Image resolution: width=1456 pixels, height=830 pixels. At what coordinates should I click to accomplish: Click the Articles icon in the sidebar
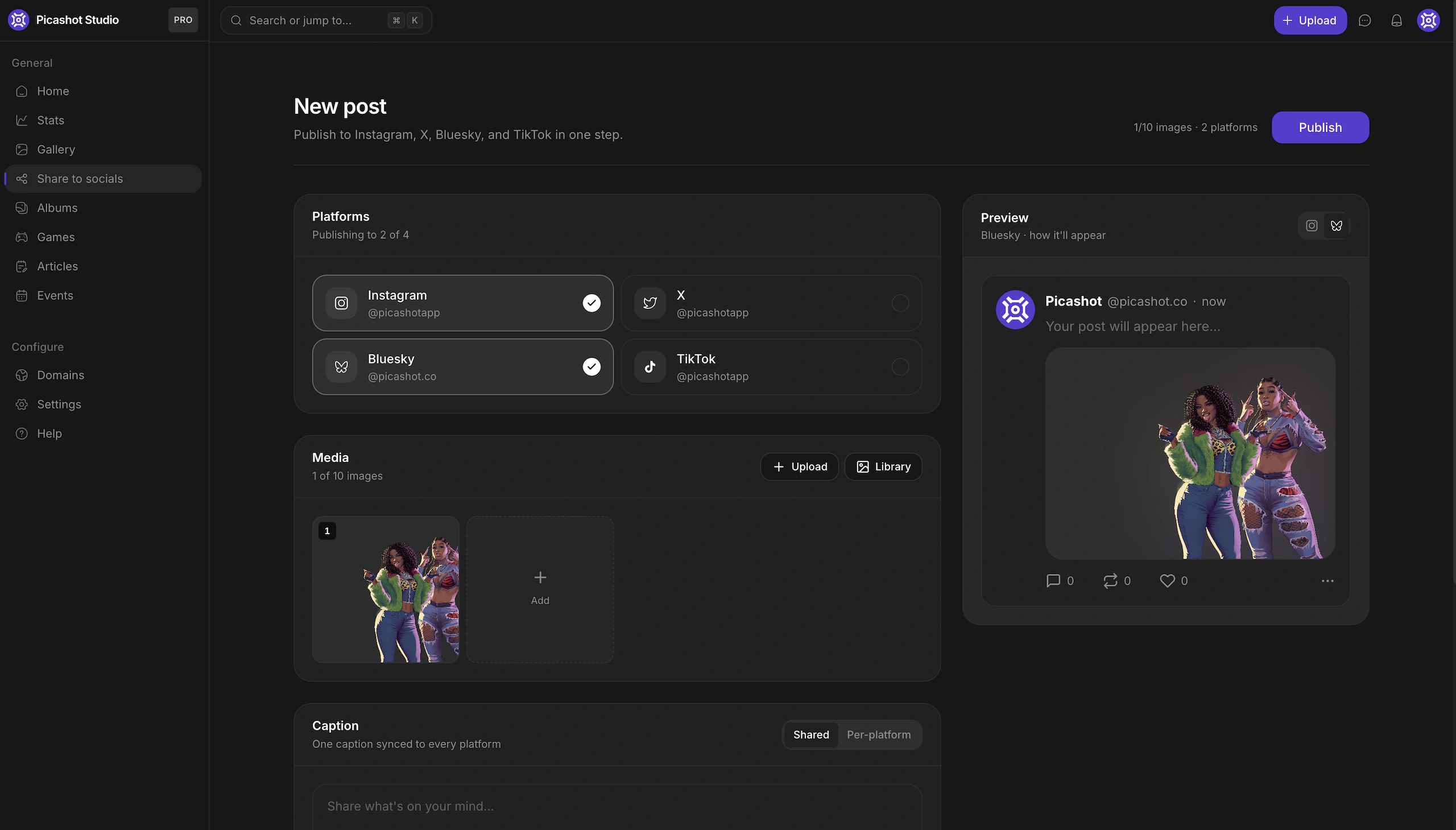[22, 266]
